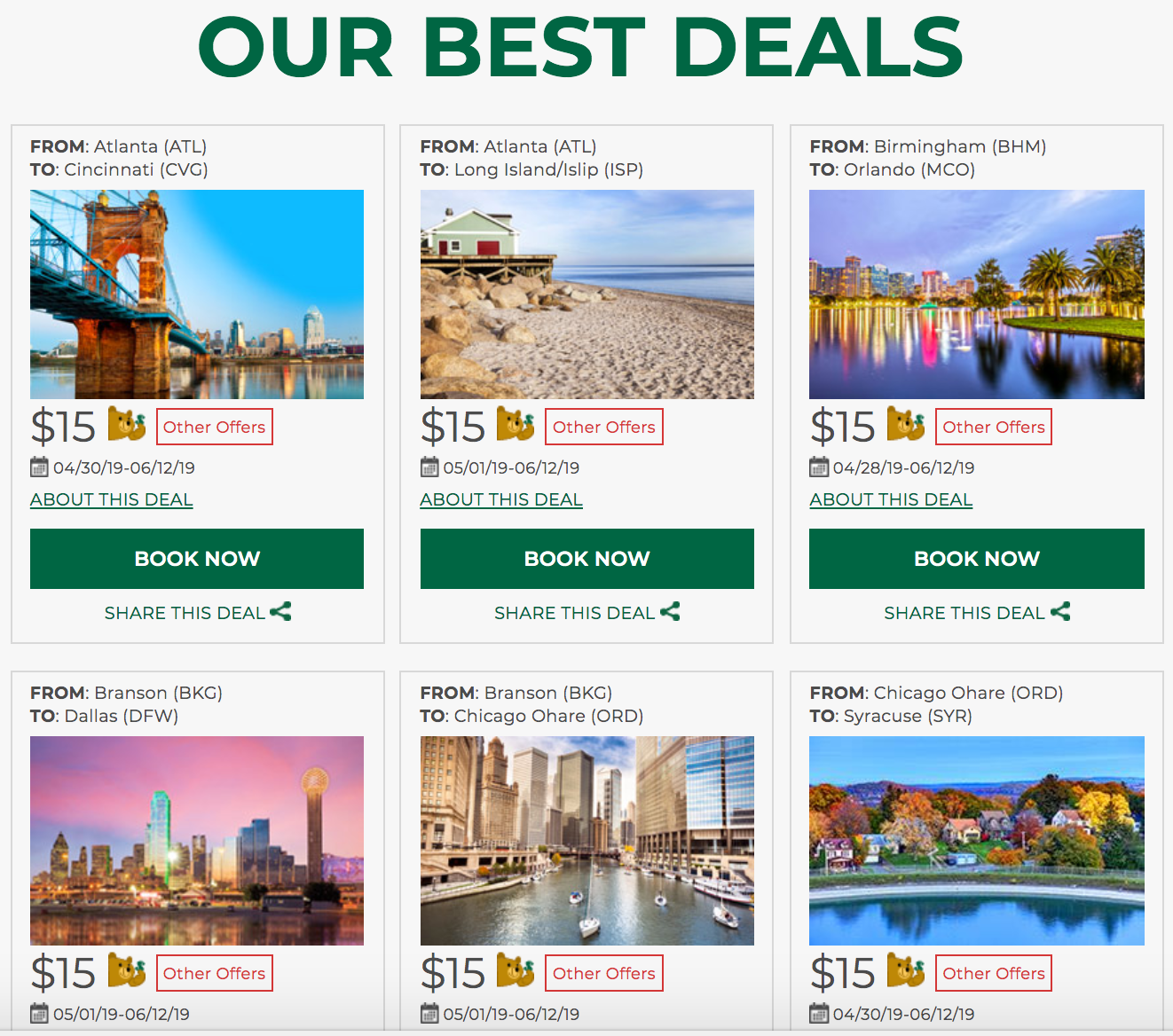Click bear mascot icon on Dallas deal
Viewport: 1173px width, 1036px height.
pyautogui.click(x=127, y=970)
